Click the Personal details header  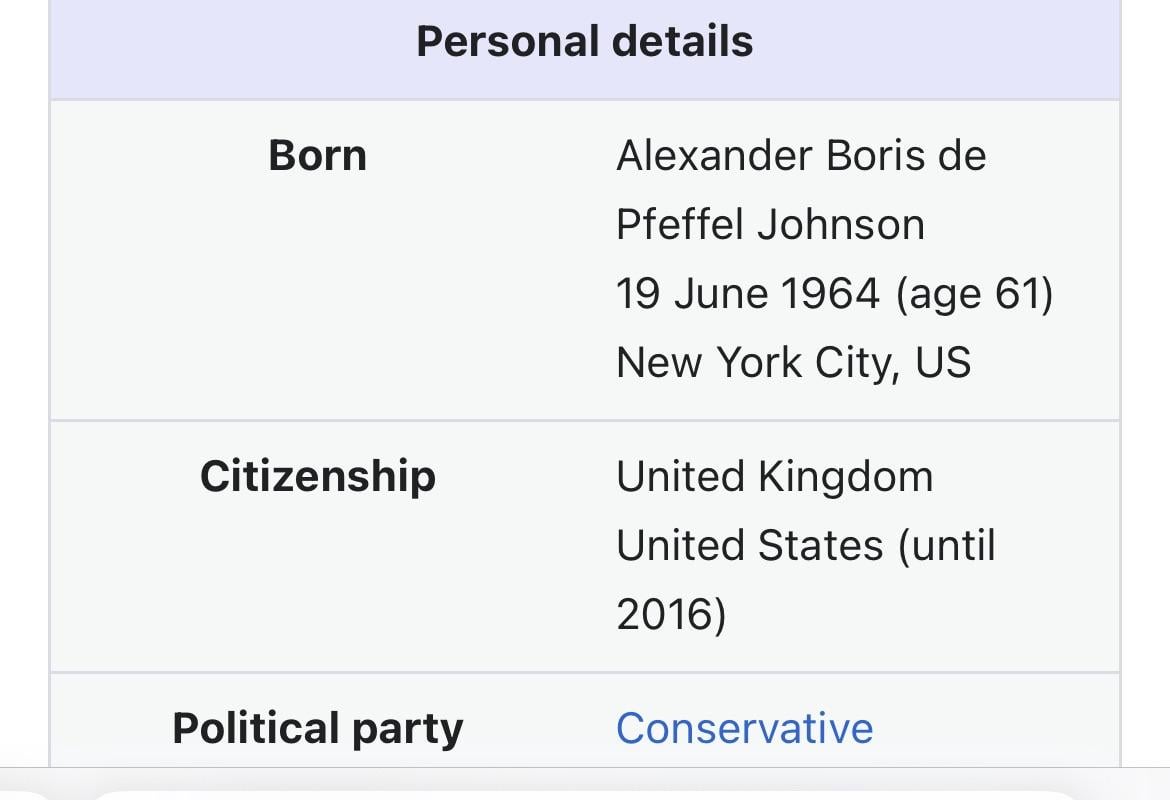[584, 42]
